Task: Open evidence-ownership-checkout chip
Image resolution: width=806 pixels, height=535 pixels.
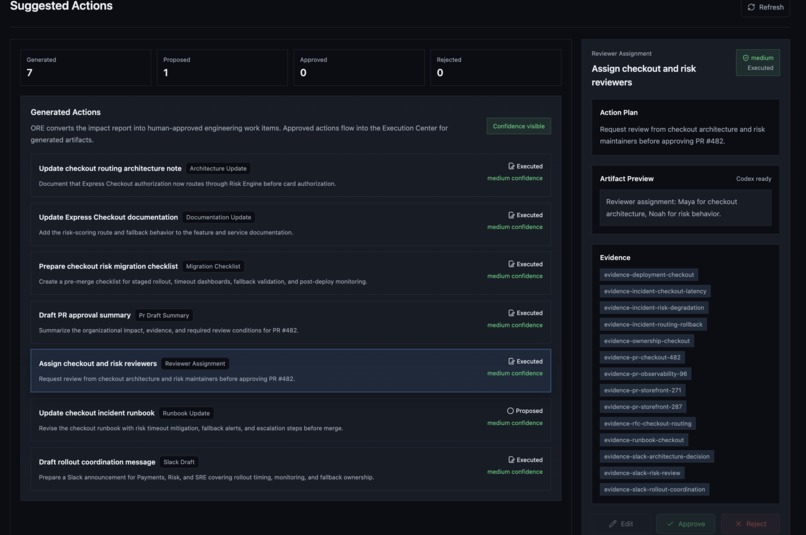Action: click(x=647, y=341)
